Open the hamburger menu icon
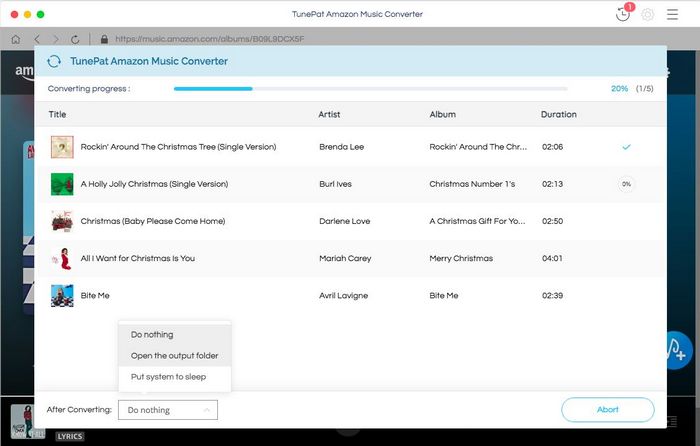The image size is (700, 446). coord(672,14)
